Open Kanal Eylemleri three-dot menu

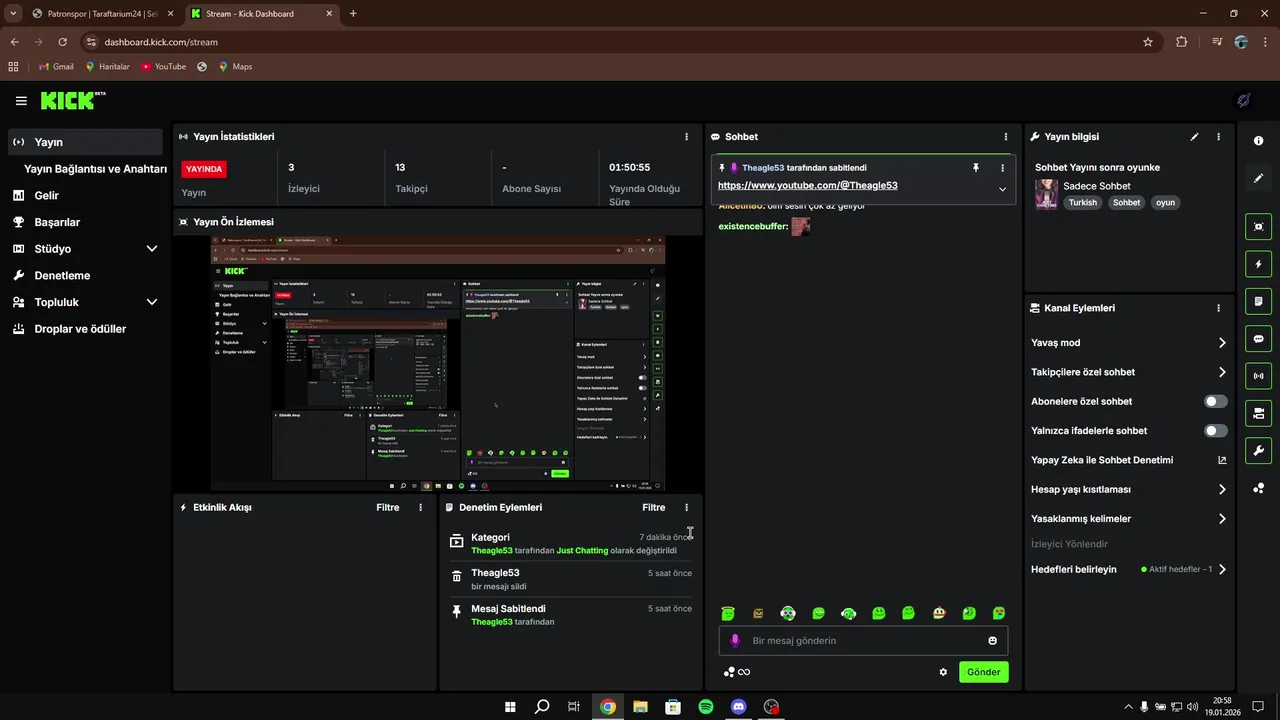[x=1218, y=309]
